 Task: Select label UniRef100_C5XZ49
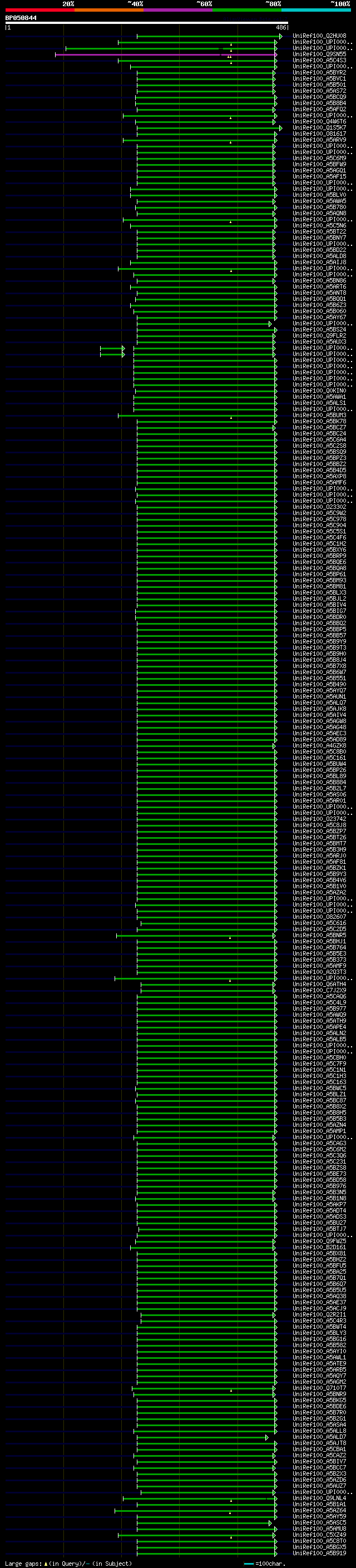point(319,1535)
